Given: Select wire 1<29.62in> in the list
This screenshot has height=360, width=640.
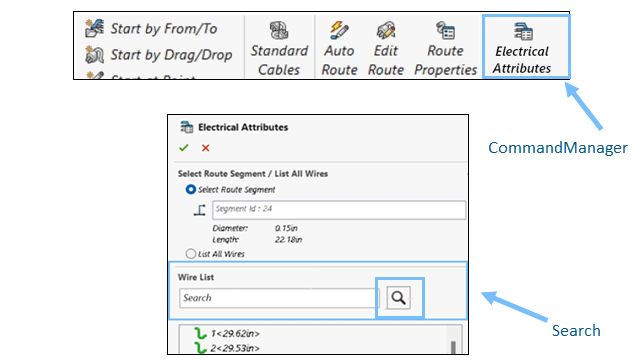Looking at the screenshot, I should tap(227, 333).
